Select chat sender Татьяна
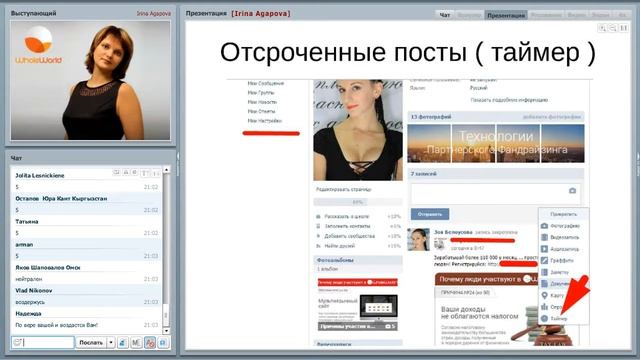Image resolution: width=640 pixels, height=360 pixels. (x=27, y=222)
